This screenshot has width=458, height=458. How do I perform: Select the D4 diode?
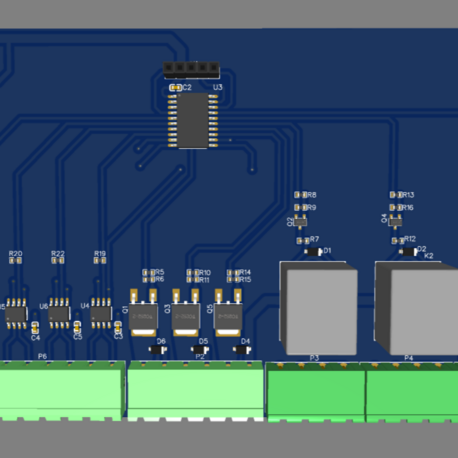point(242,350)
